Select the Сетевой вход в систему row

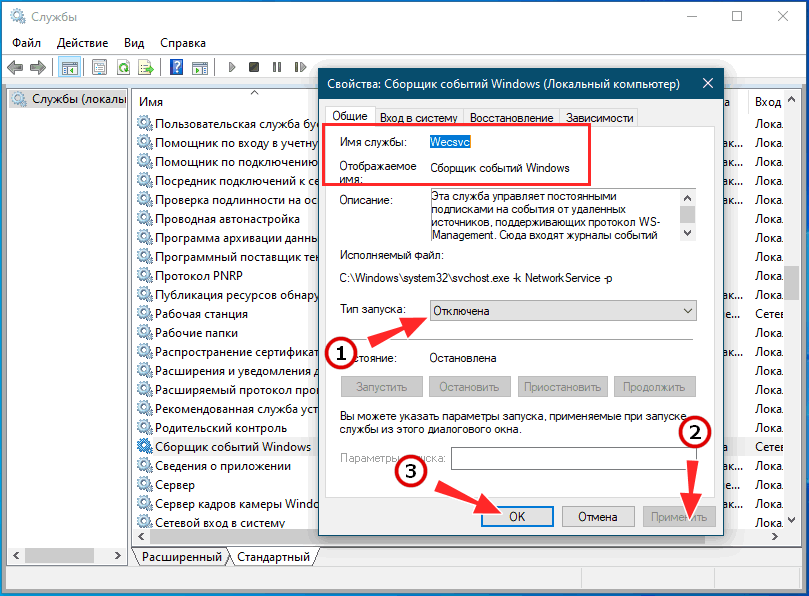tap(225, 522)
